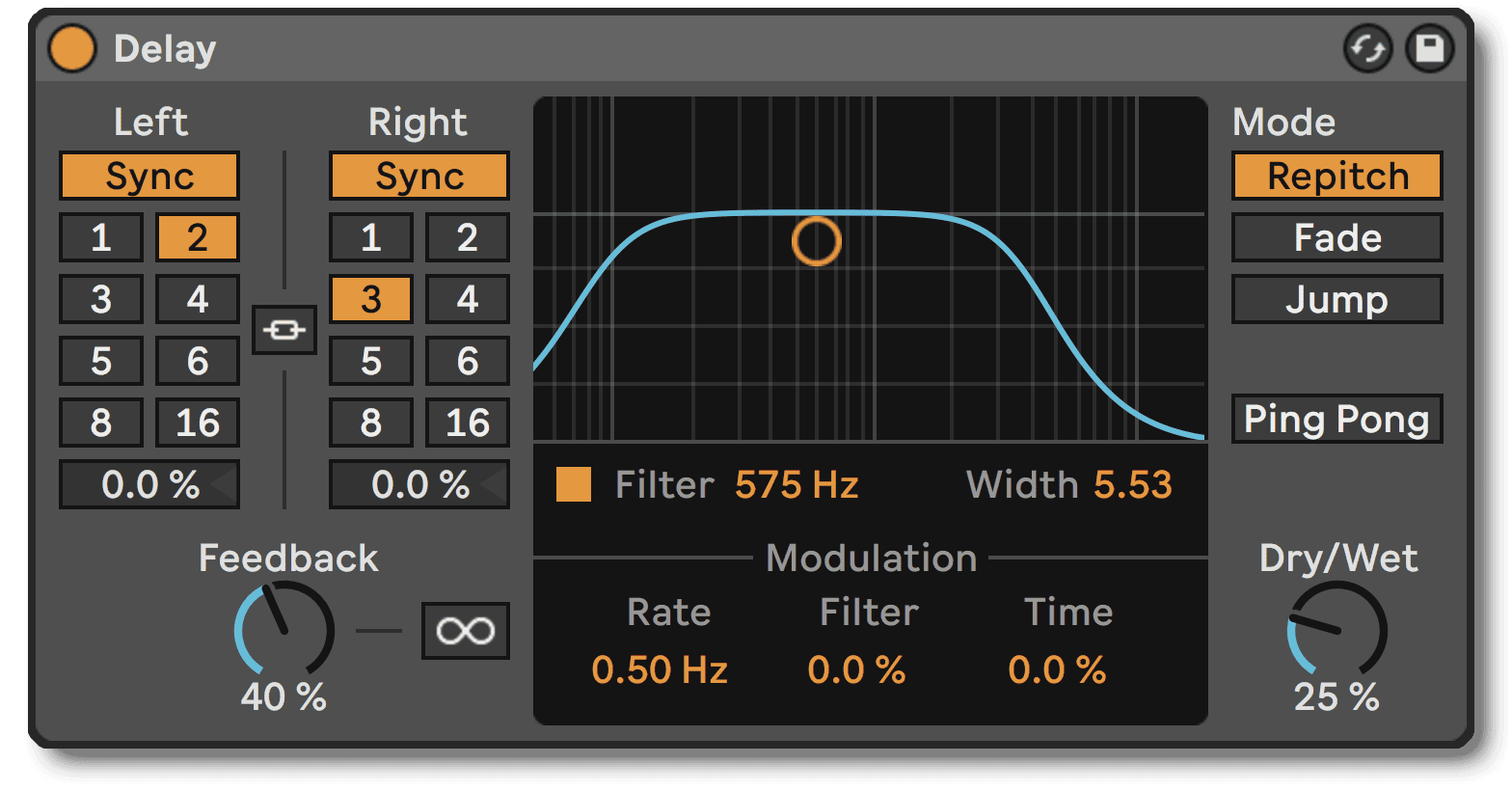Set Left delay to 16 sixteenths

pyautogui.click(x=198, y=423)
